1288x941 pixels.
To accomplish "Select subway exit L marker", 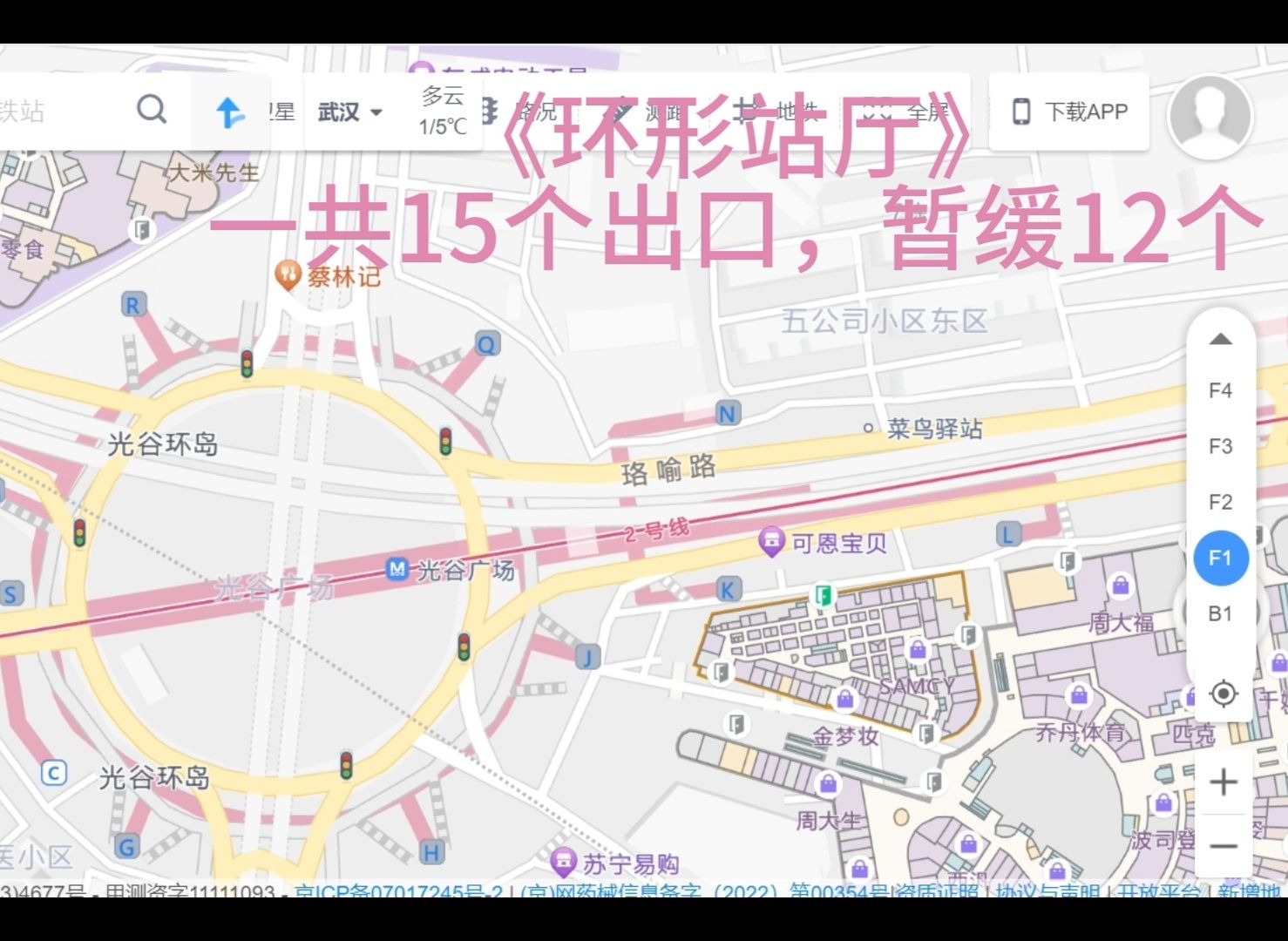I will tap(1009, 534).
